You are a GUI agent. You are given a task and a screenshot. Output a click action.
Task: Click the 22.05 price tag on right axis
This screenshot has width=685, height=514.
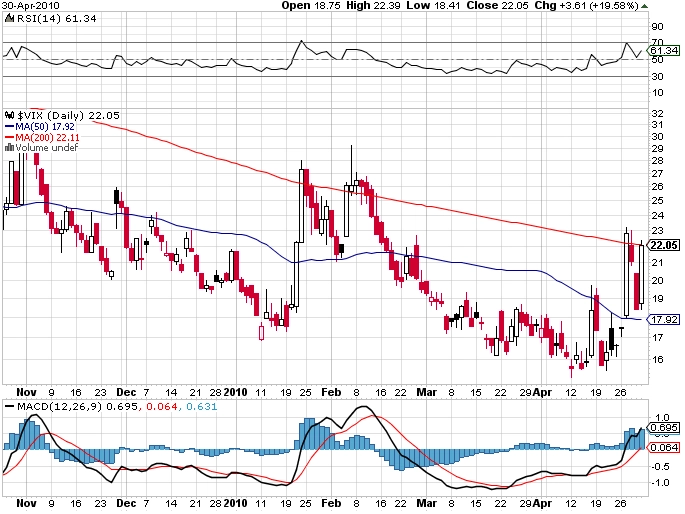(x=664, y=245)
